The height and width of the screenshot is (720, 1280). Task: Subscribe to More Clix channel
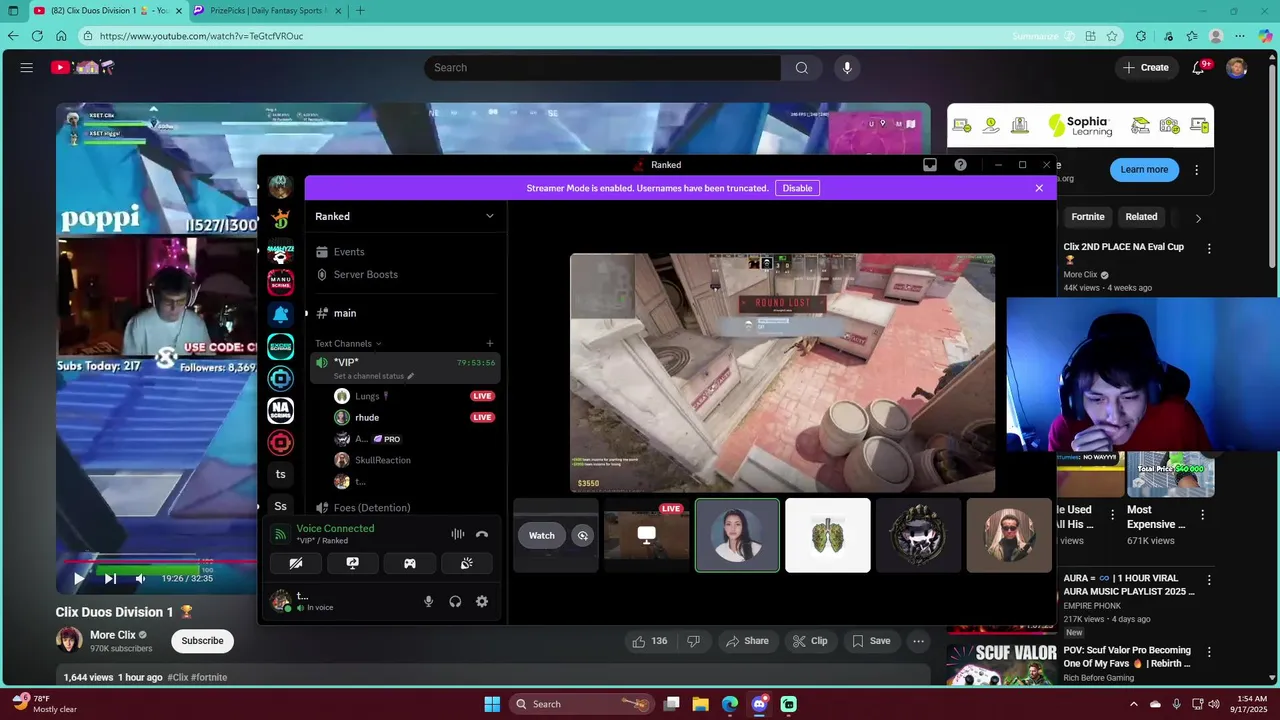point(202,640)
